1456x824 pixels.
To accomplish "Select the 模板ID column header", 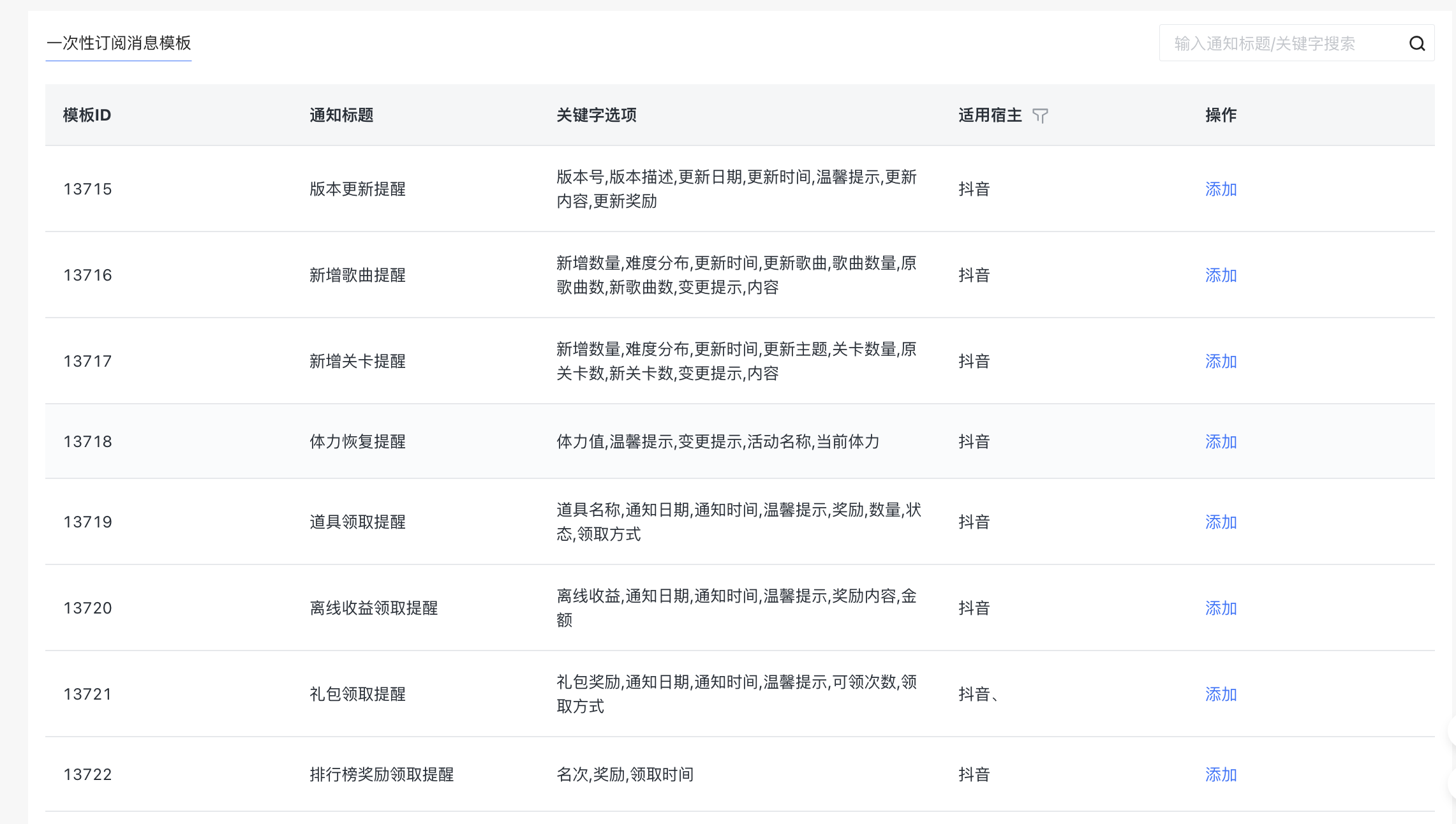I will click(x=87, y=115).
